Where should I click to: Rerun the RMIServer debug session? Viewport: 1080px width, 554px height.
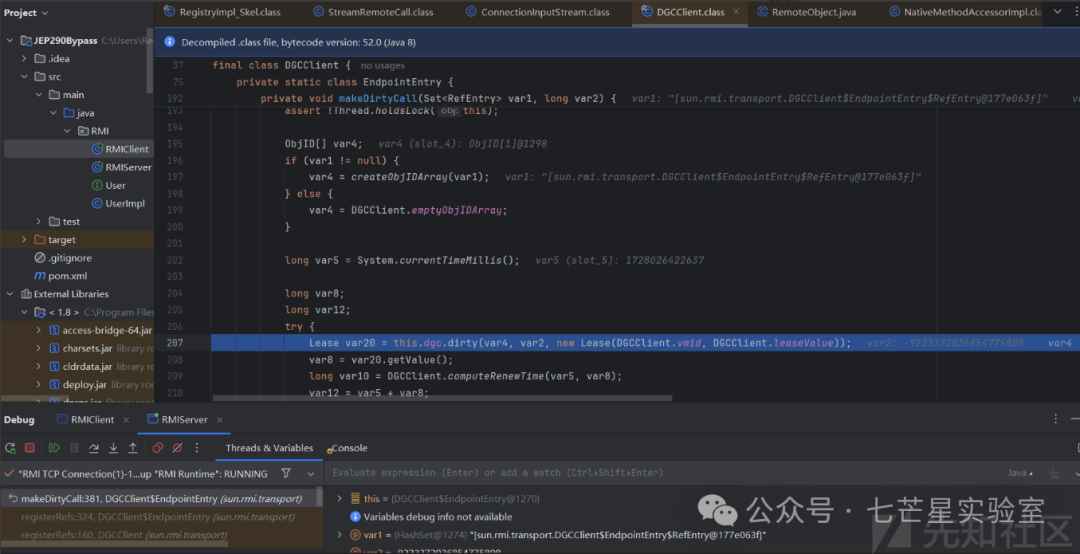[10, 448]
